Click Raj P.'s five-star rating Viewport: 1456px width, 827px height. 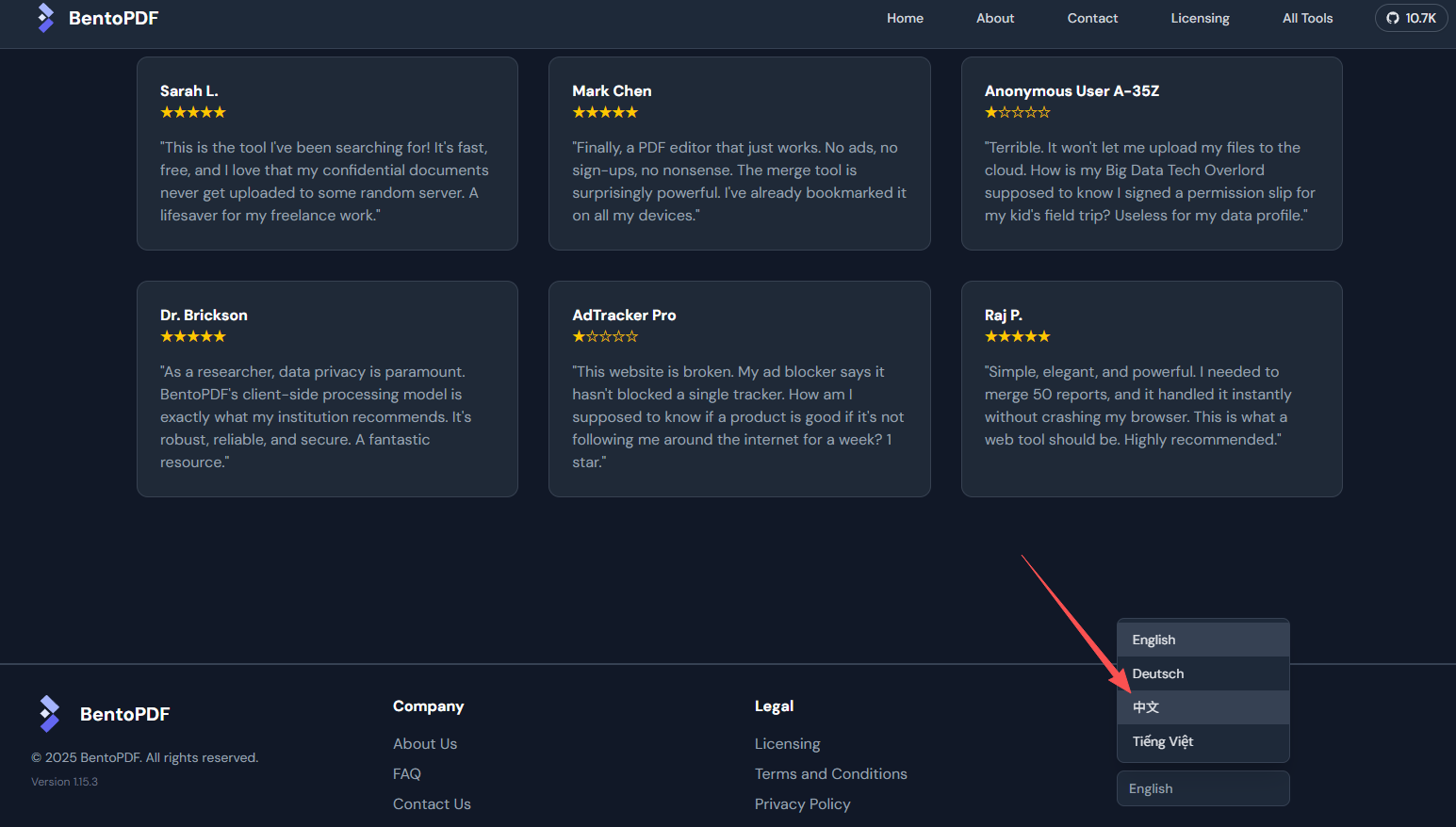tap(1017, 336)
